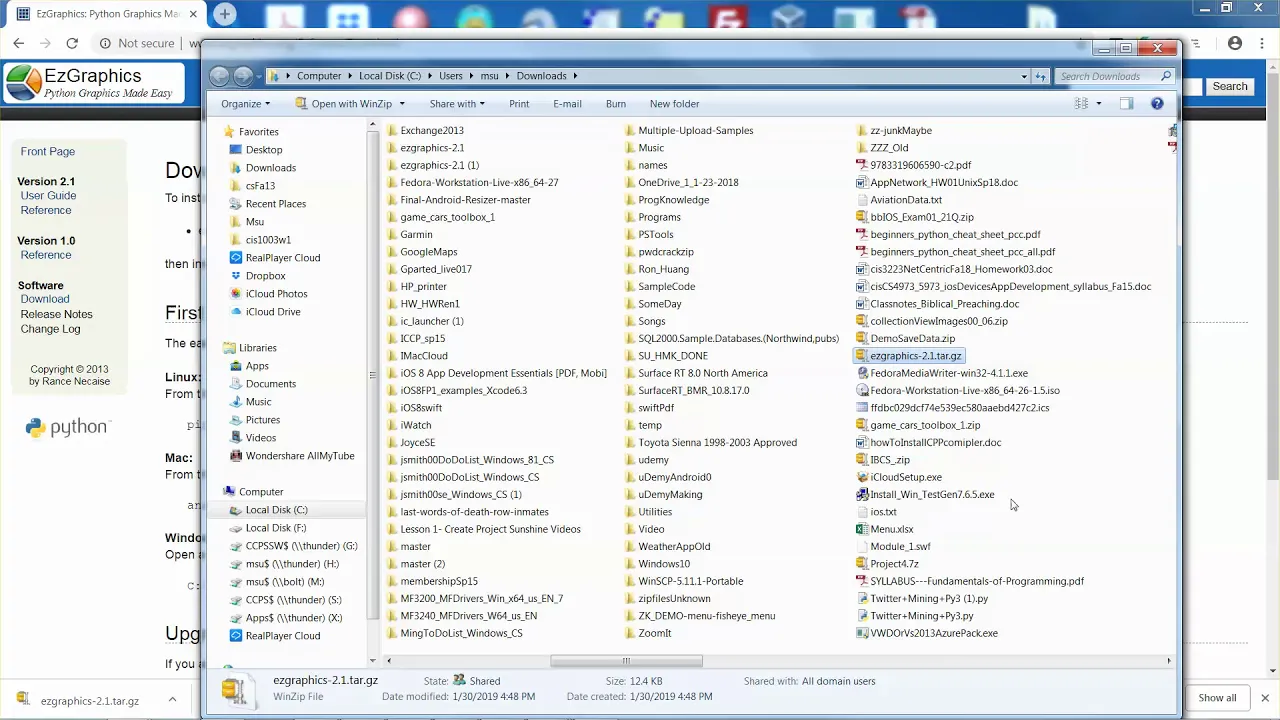The image size is (1280, 720).
Task: Select the ios.txt file
Action: pyautogui.click(x=883, y=512)
